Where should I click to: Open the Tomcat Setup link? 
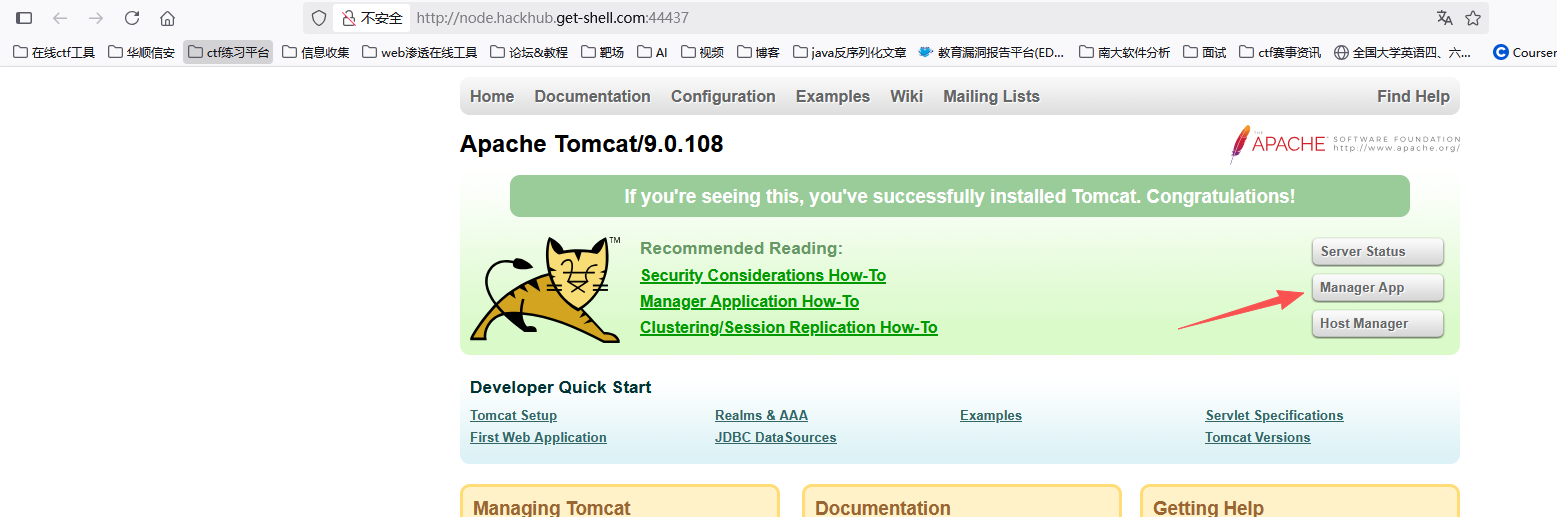tap(513, 415)
